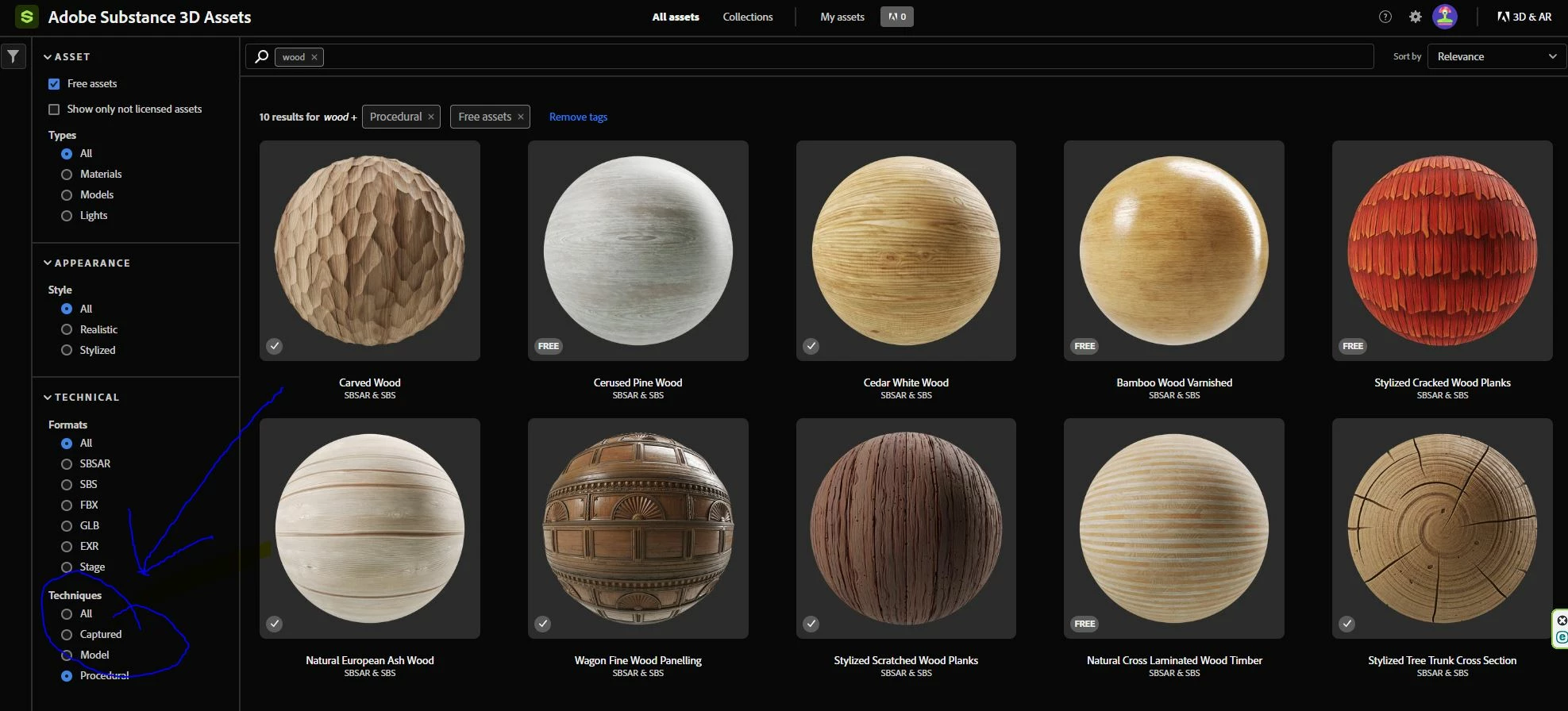
Task: Select Materials under Types
Action: click(67, 174)
